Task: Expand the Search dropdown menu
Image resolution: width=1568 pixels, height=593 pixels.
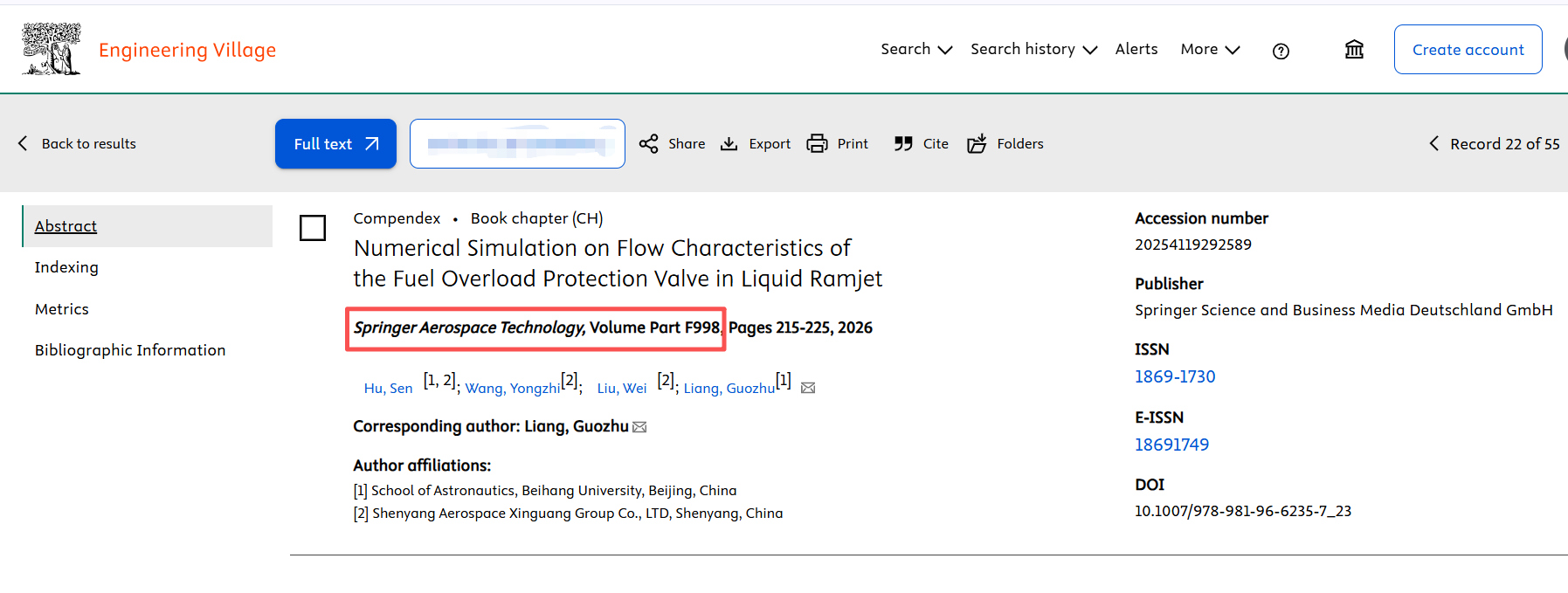Action: pos(915,50)
